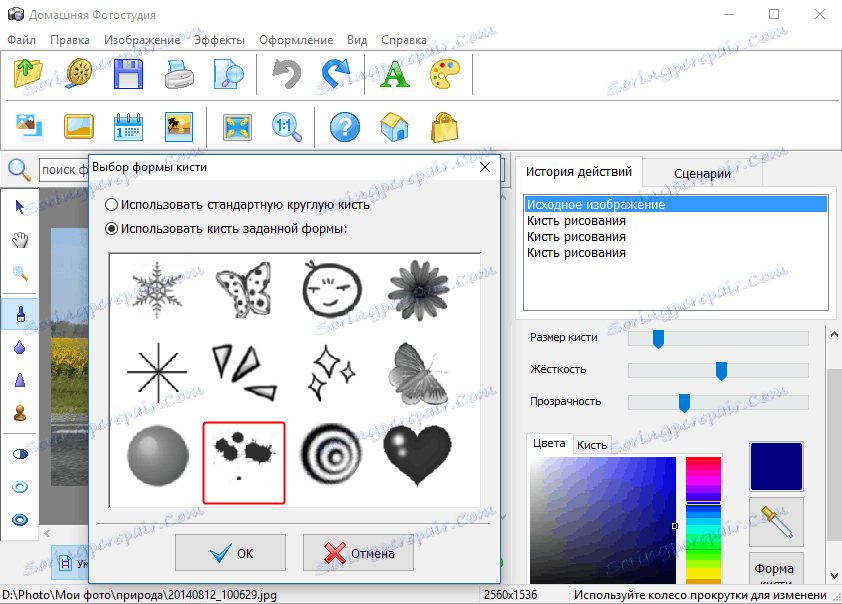Open the Кисть tab next to Цвета
The width and height of the screenshot is (842, 604).
(592, 445)
